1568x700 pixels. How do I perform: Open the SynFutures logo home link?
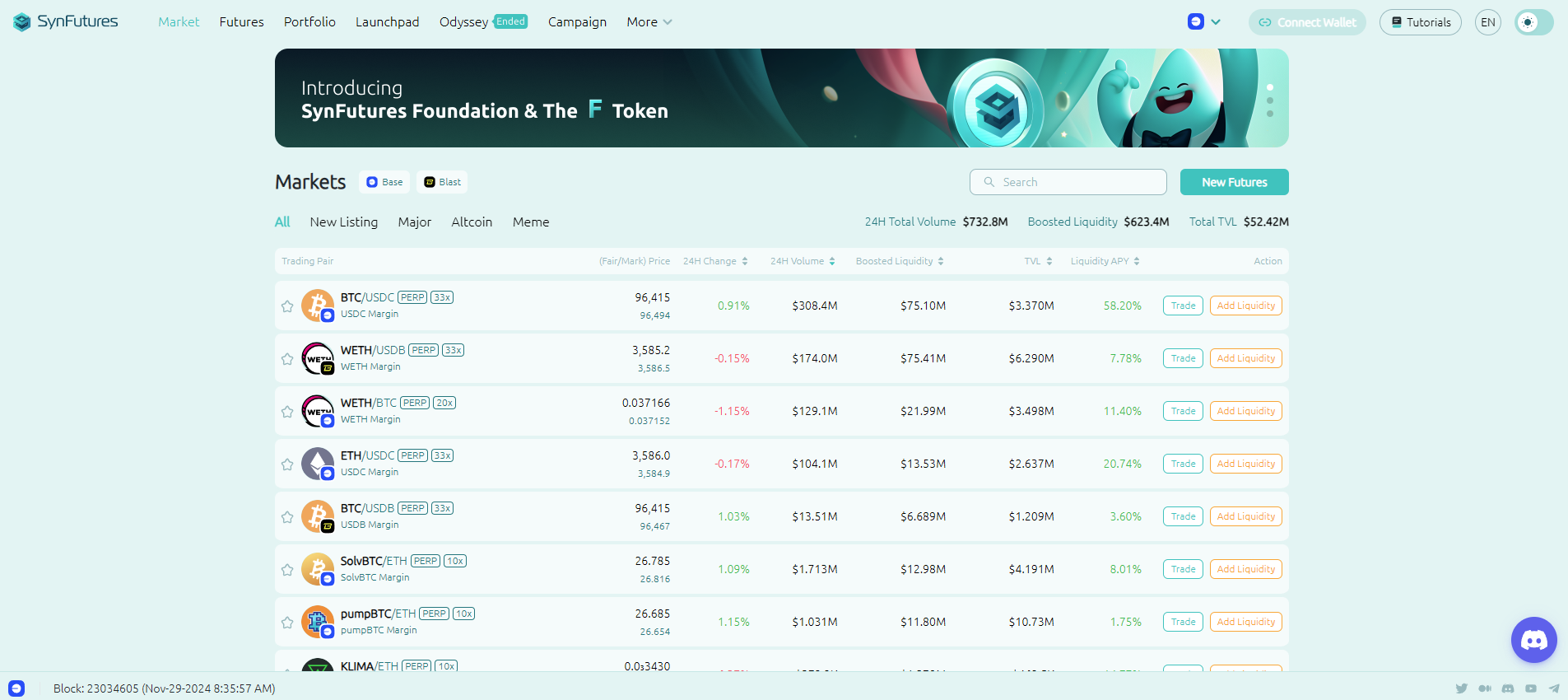[x=66, y=21]
